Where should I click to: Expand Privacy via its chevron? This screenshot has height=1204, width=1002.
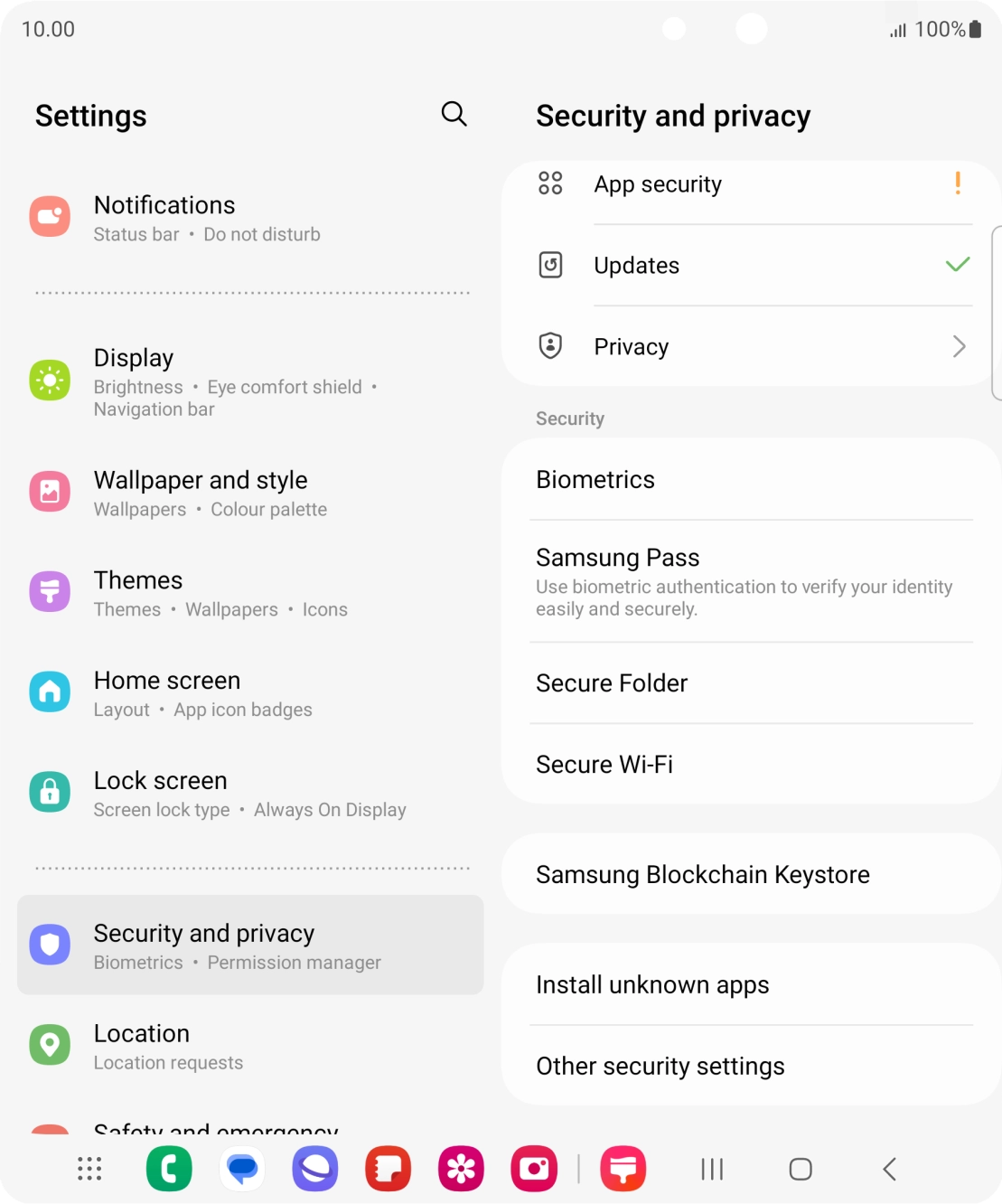click(959, 346)
